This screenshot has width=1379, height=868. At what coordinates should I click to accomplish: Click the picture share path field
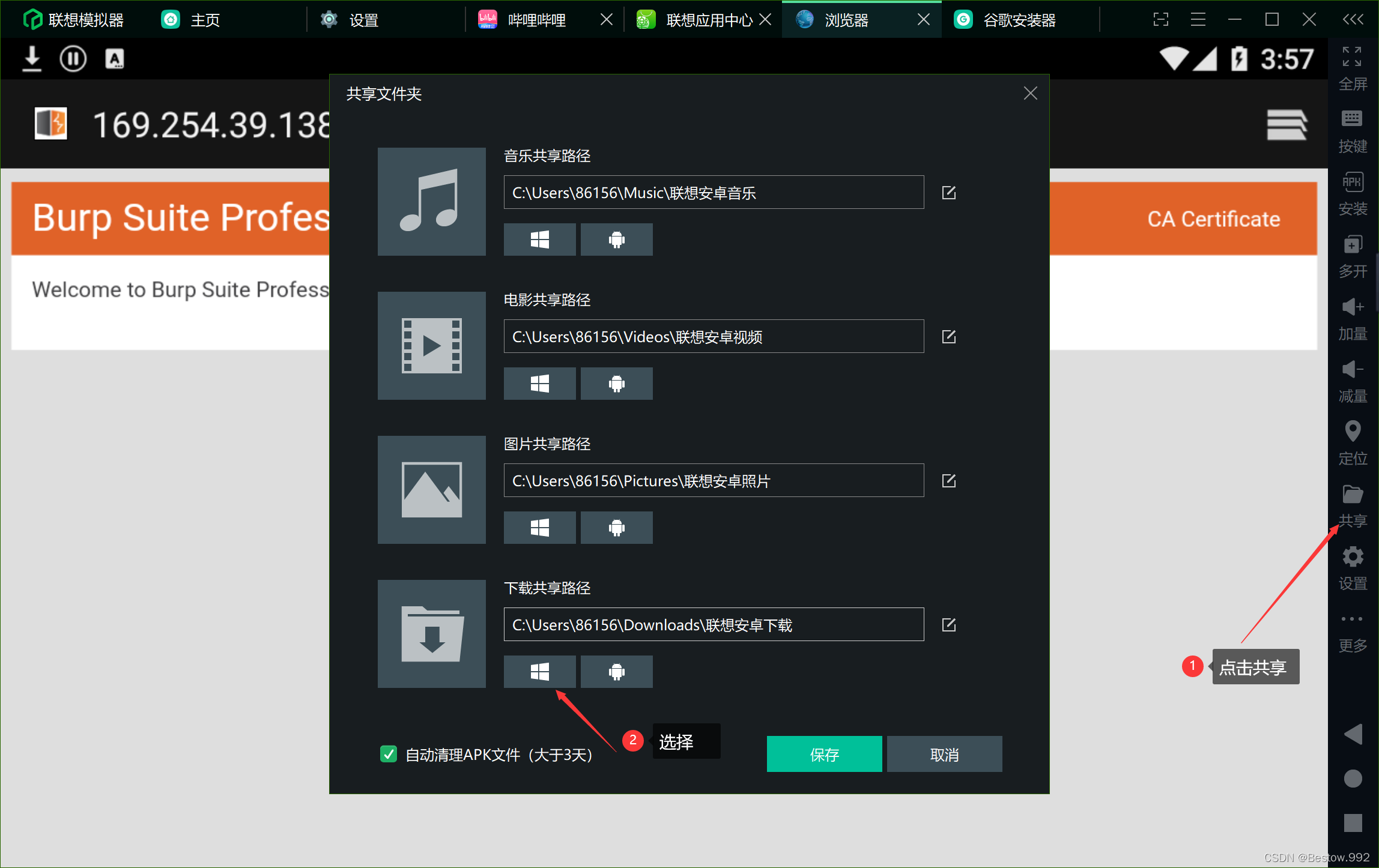(714, 480)
